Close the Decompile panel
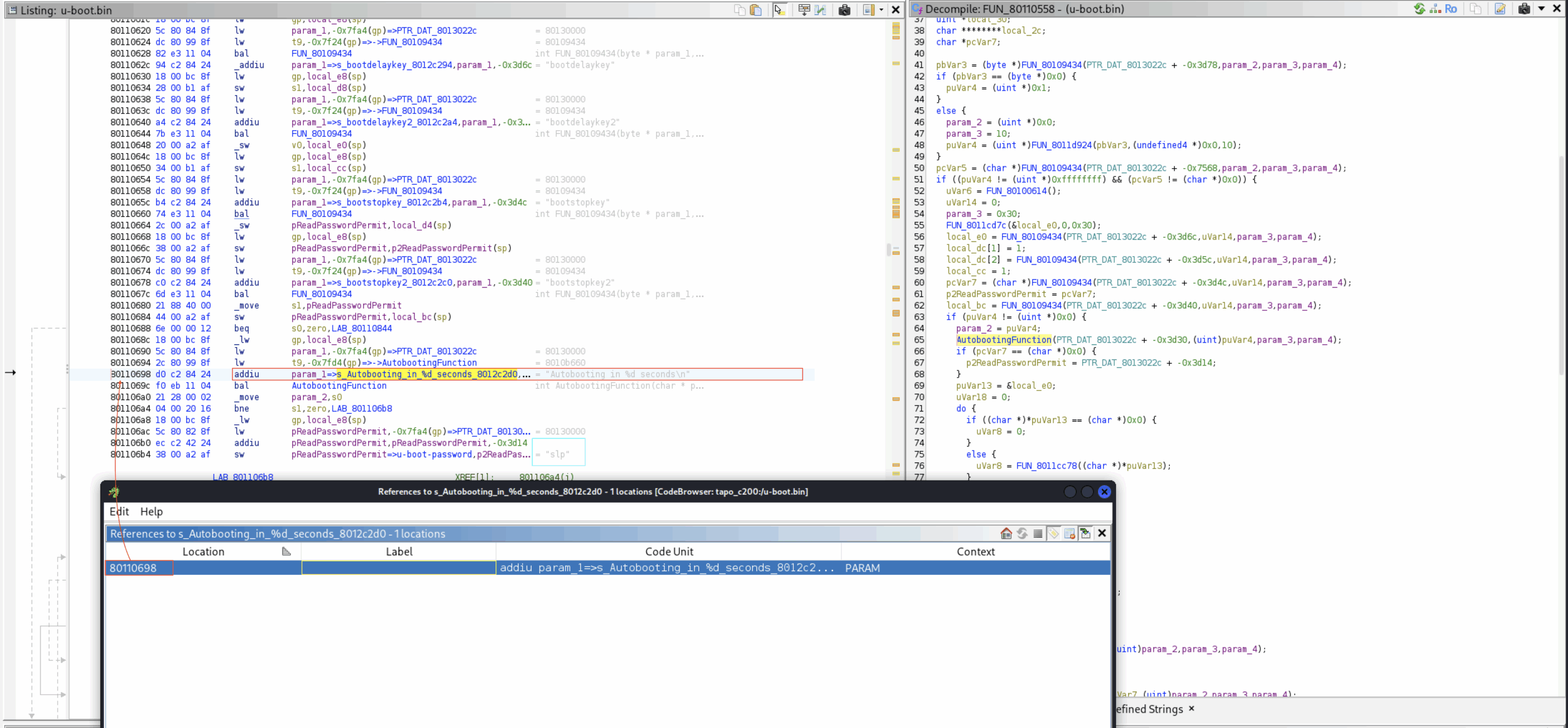Viewport: 1568px width, 728px height. [x=1557, y=9]
